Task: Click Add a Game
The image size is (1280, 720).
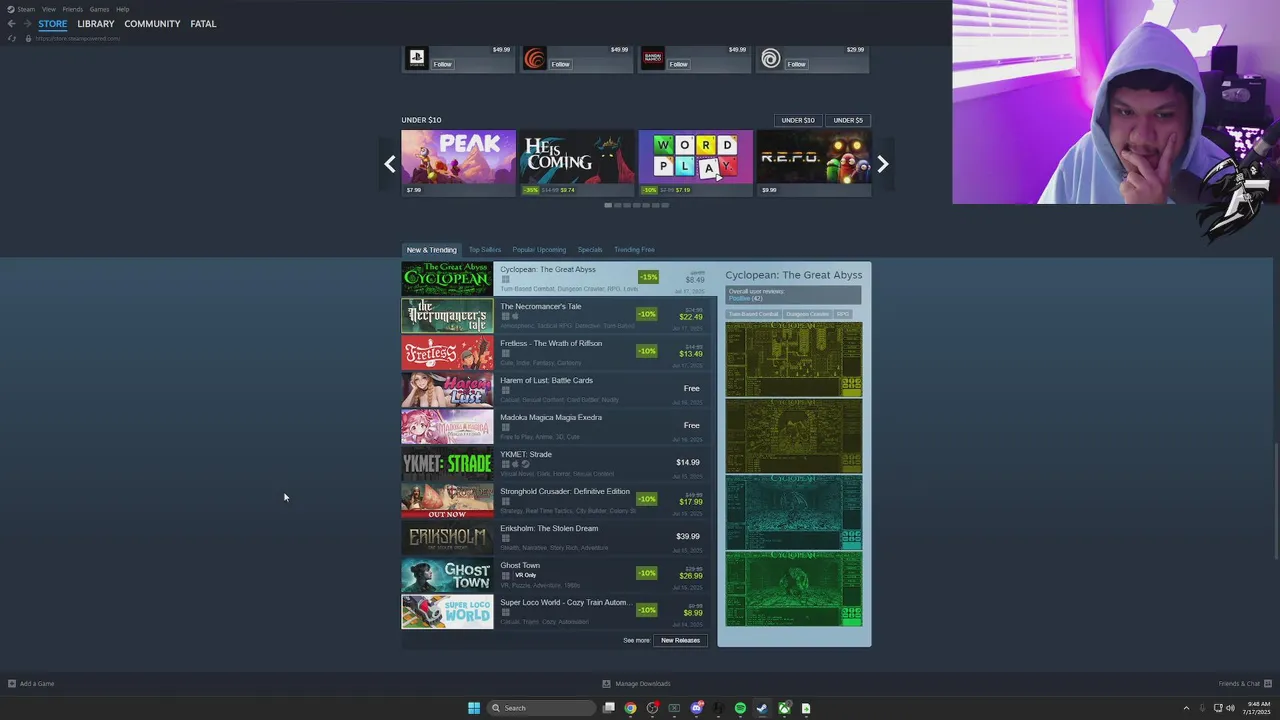Action: [x=31, y=684]
